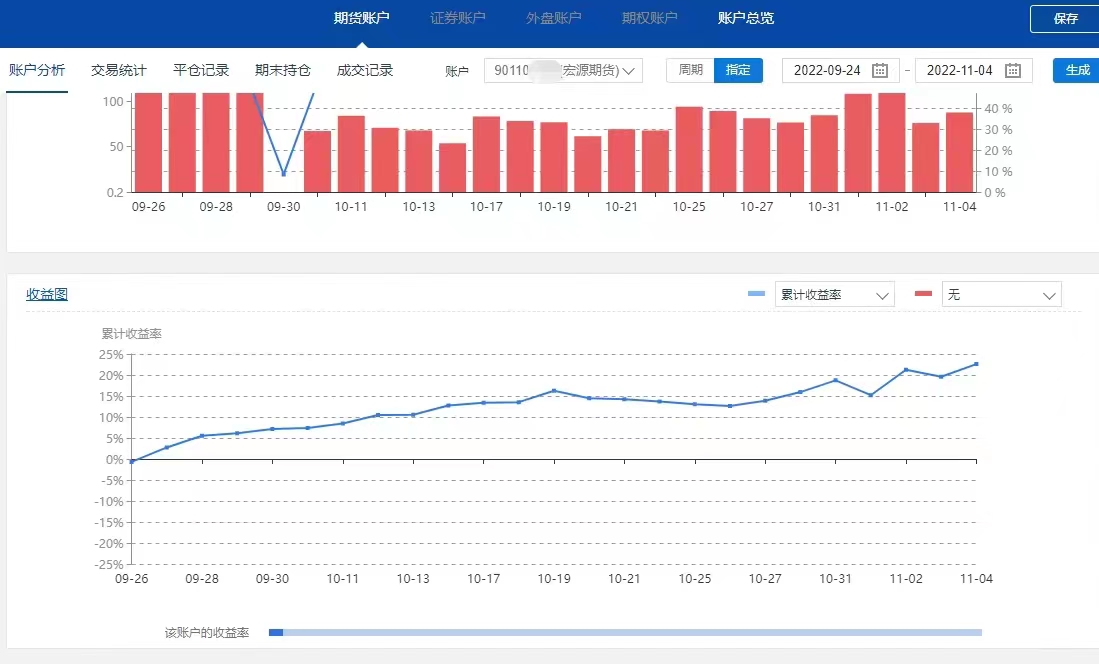Click the 保存 save button
1099x664 pixels.
[1065, 19]
